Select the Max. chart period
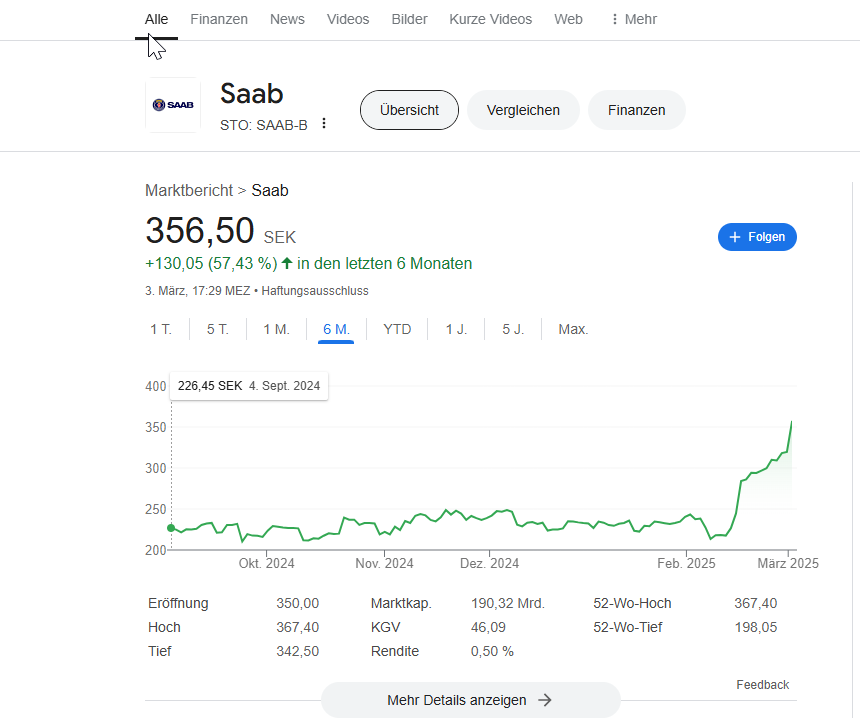This screenshot has width=860, height=718. tap(573, 329)
